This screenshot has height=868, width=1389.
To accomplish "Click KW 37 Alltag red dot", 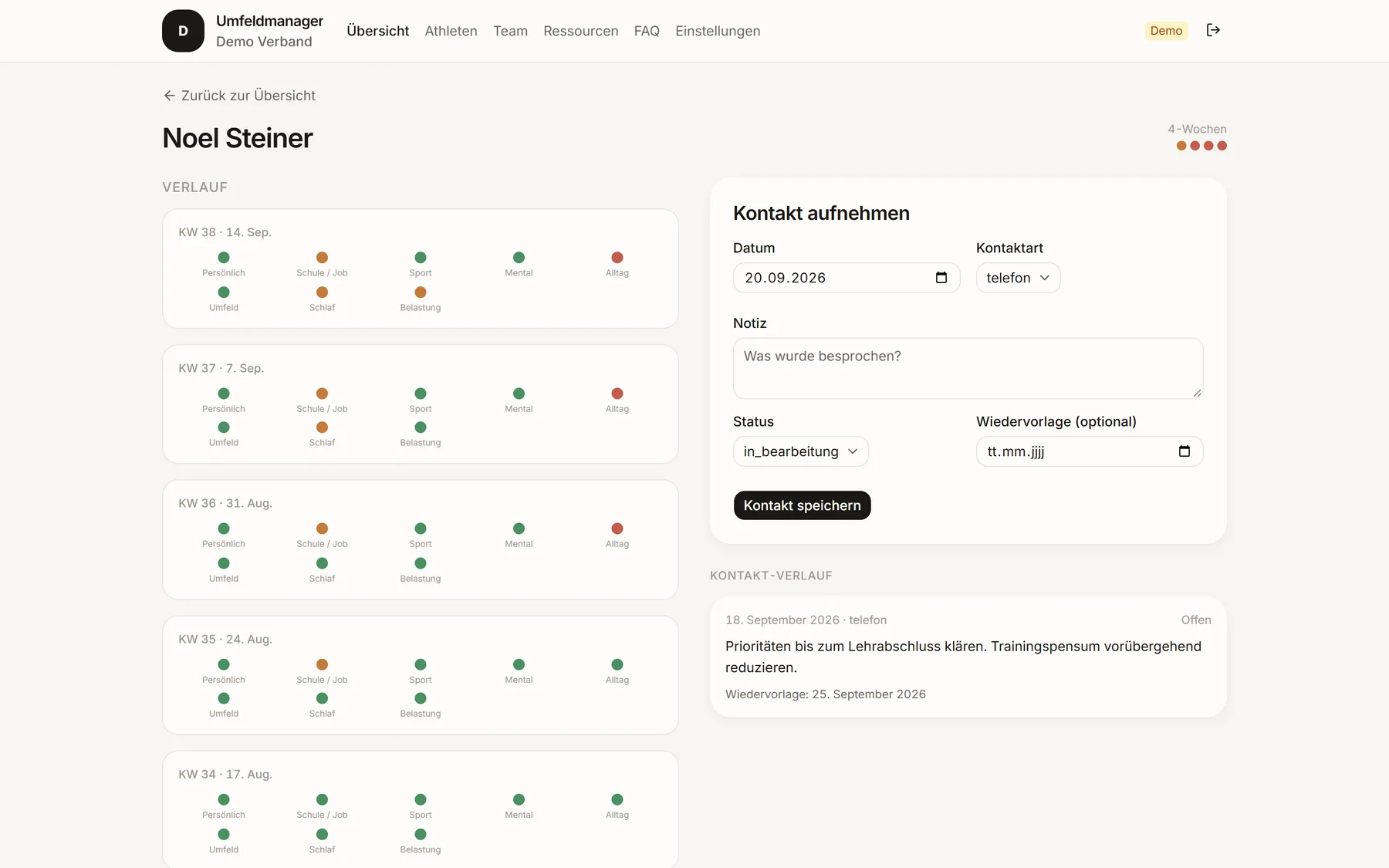I will coord(617,393).
